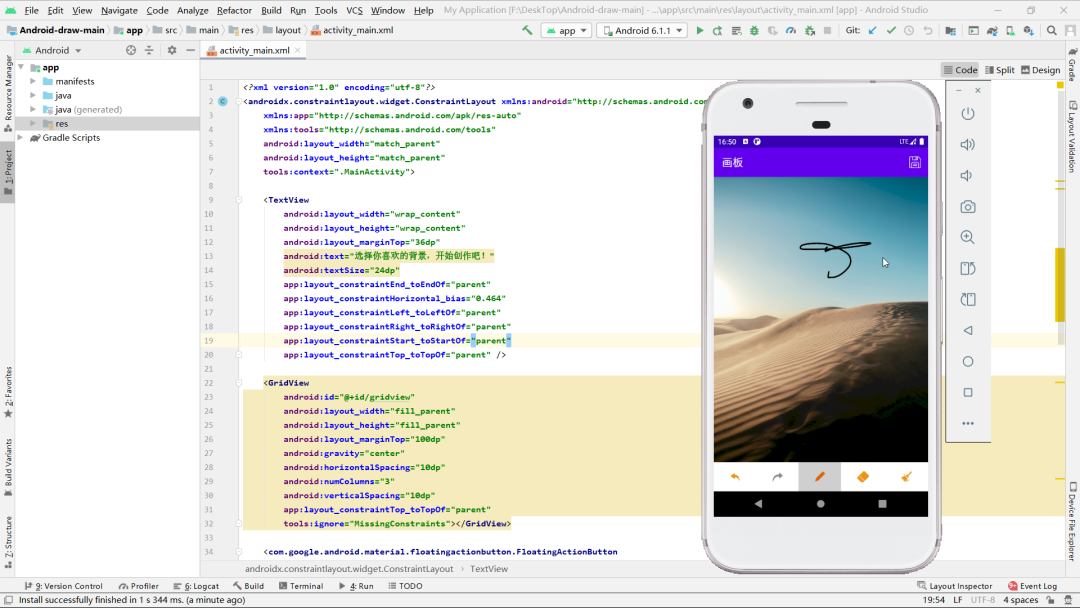Viewport: 1080px width, 608px height.
Task: Open the Version Control tool window
Action: pos(63,586)
